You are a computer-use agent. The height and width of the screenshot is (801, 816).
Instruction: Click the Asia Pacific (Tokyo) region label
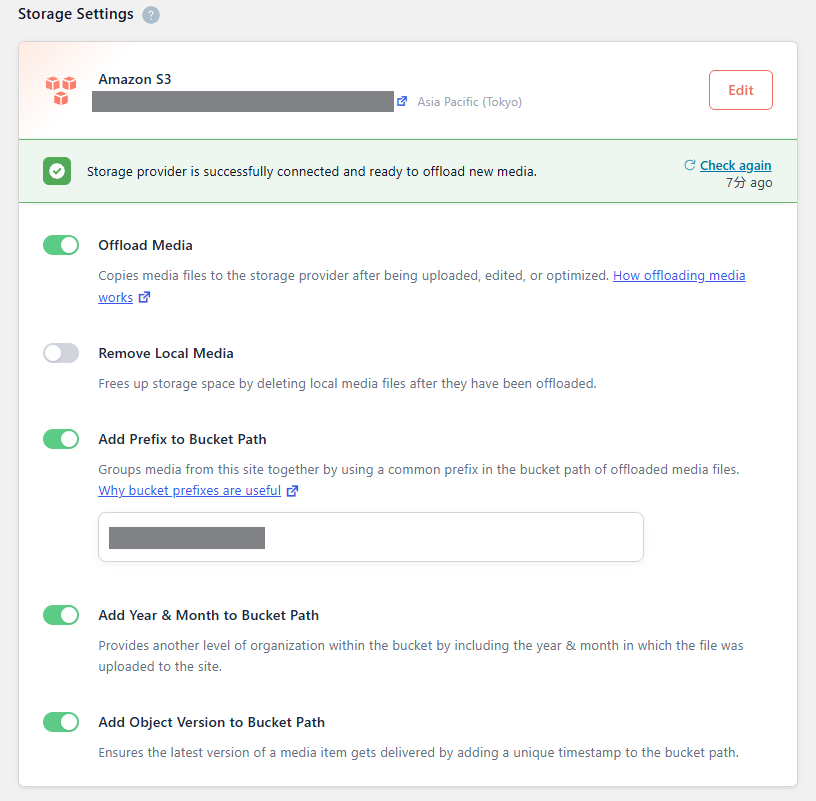(x=469, y=101)
